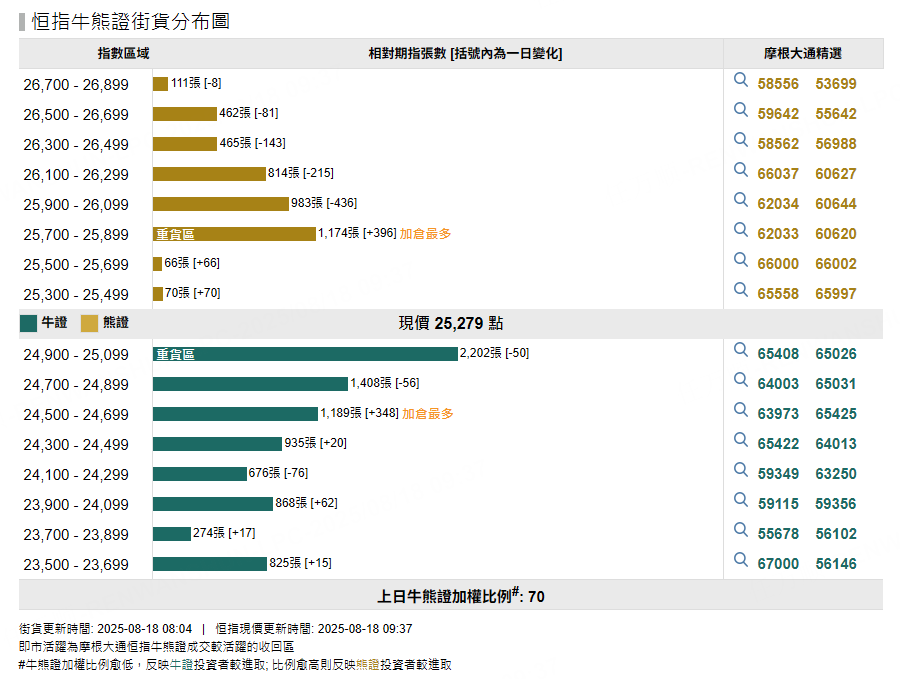Open bull warrant code 65026
The image size is (900, 679).
pyautogui.click(x=836, y=354)
